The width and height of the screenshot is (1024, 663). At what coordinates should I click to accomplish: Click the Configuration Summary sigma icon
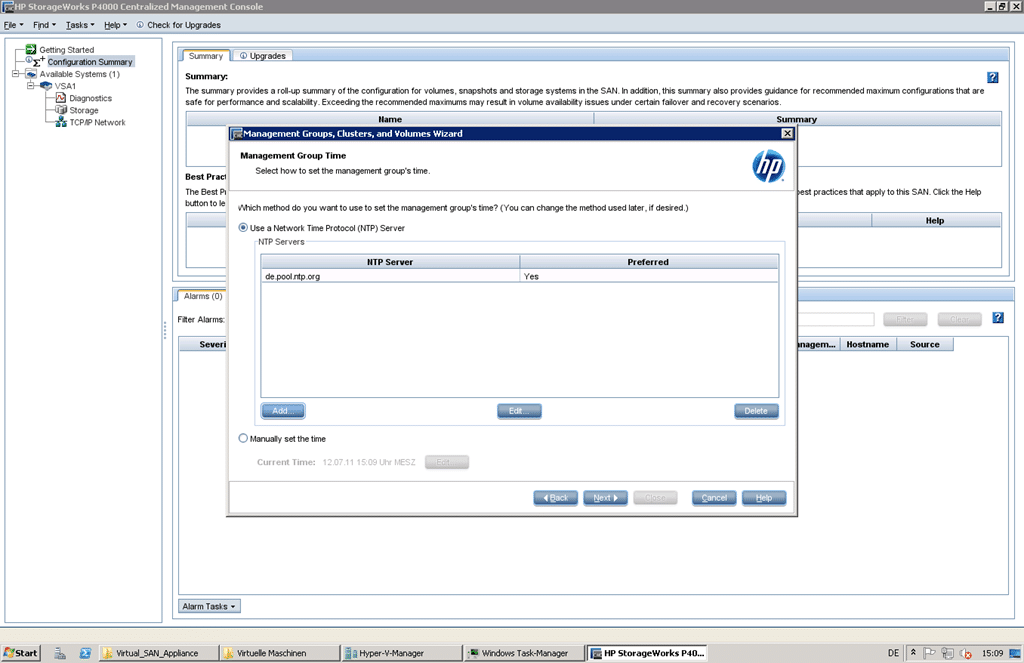(38, 61)
